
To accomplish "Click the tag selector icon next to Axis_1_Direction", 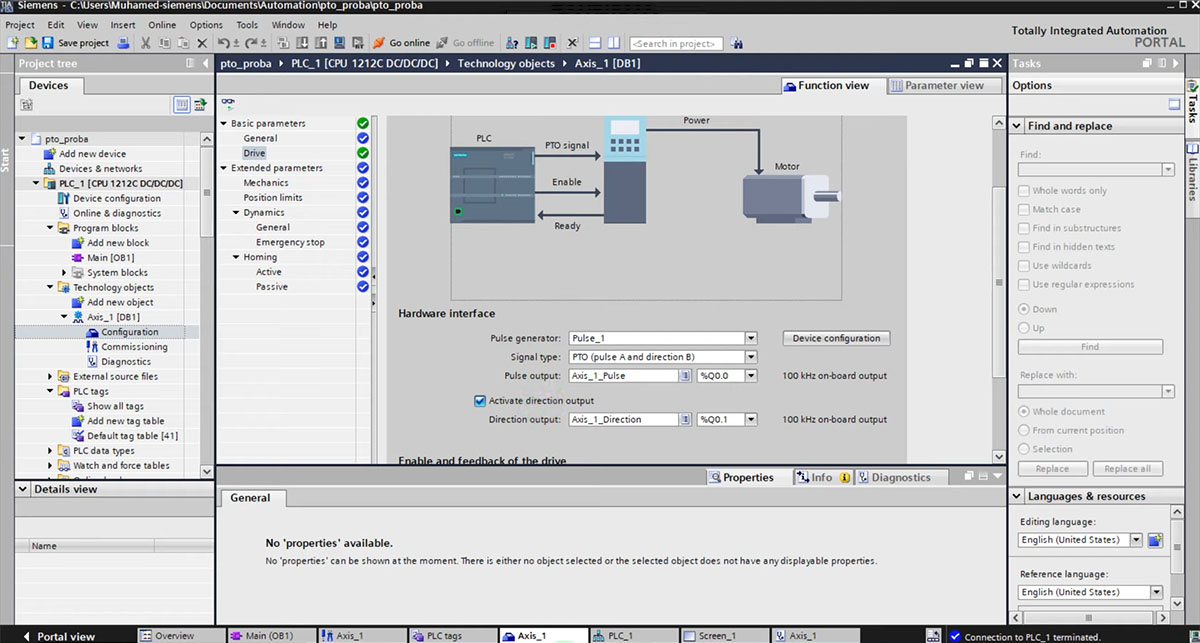I will (x=686, y=420).
